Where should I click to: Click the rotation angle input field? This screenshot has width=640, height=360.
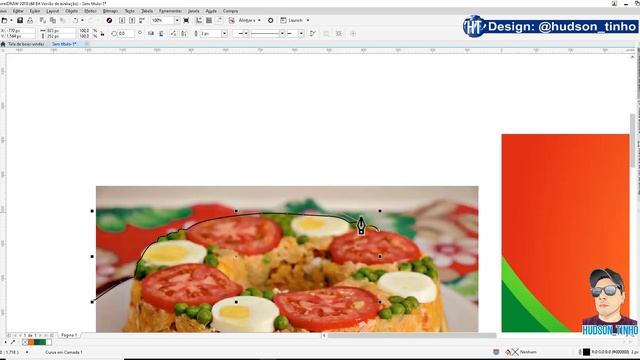(x=126, y=33)
